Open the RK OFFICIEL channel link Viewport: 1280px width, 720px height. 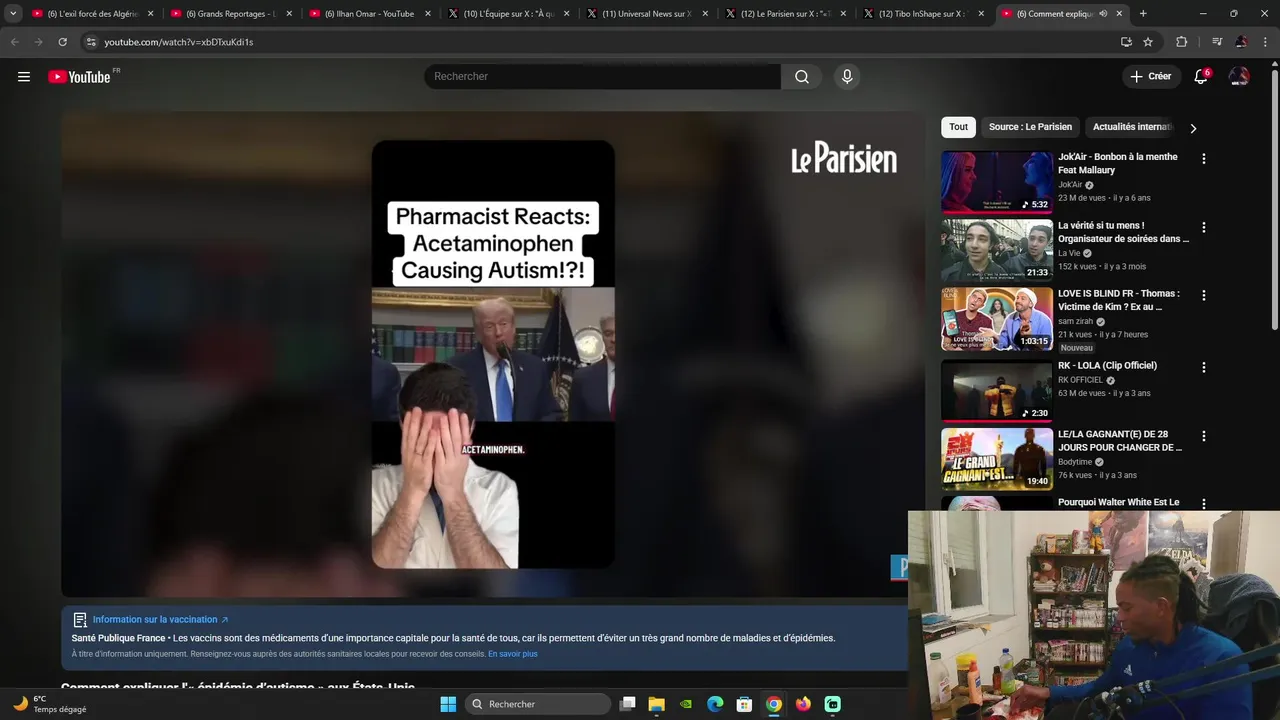click(x=1080, y=380)
